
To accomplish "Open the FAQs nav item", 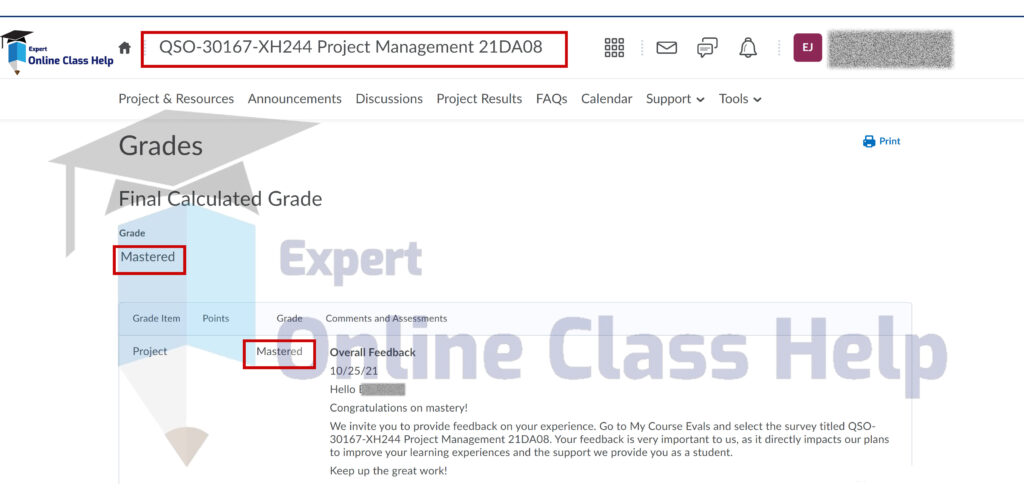I will [x=551, y=99].
